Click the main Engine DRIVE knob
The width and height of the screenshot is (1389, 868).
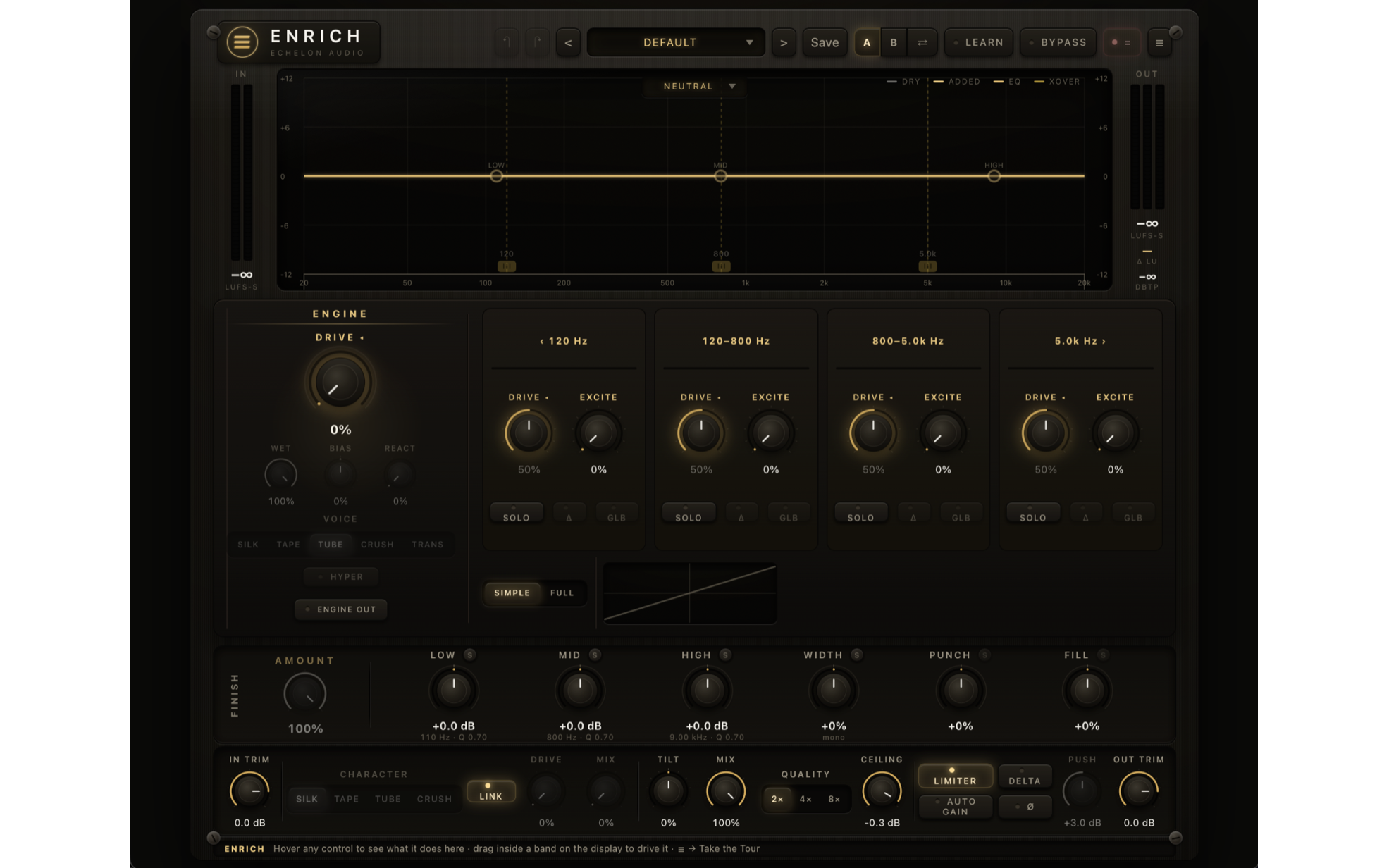coord(340,383)
